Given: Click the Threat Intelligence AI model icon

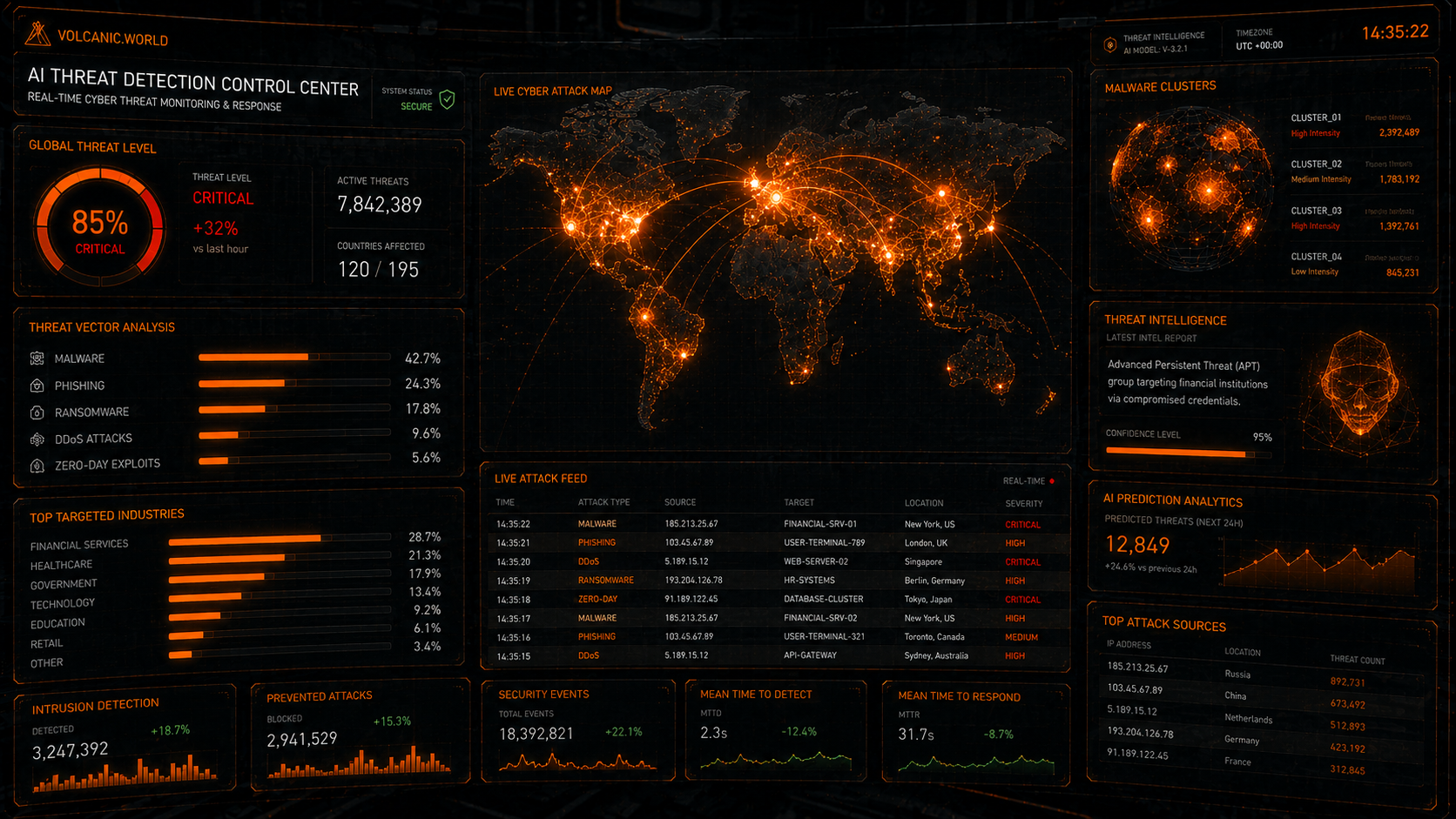Looking at the screenshot, I should tap(1109, 44).
